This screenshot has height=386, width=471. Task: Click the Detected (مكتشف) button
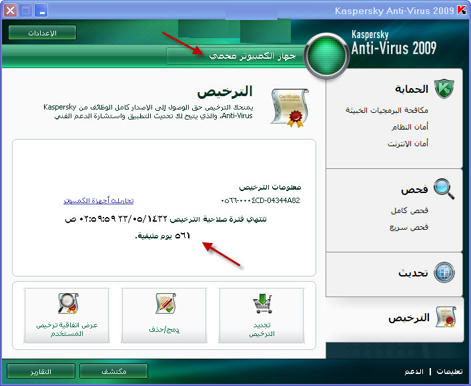(113, 371)
